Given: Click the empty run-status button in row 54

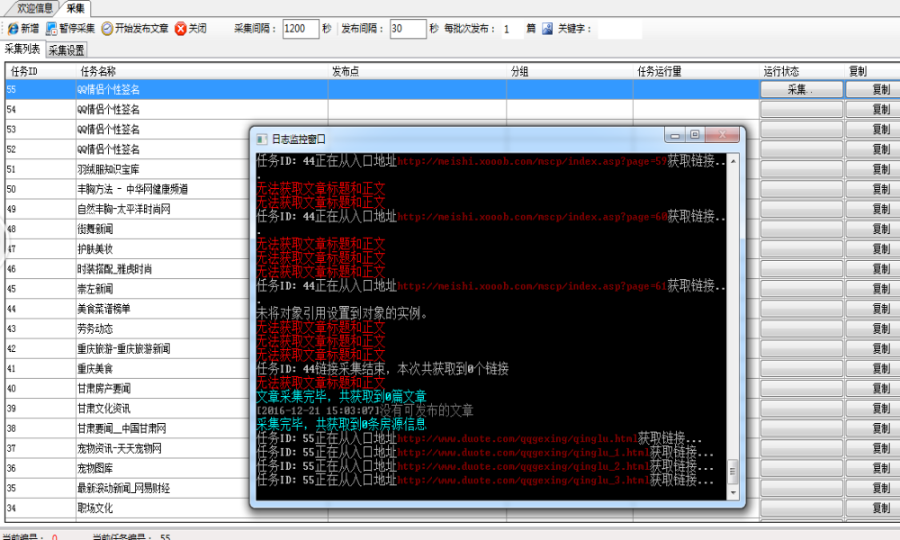Looking at the screenshot, I should pos(801,110).
